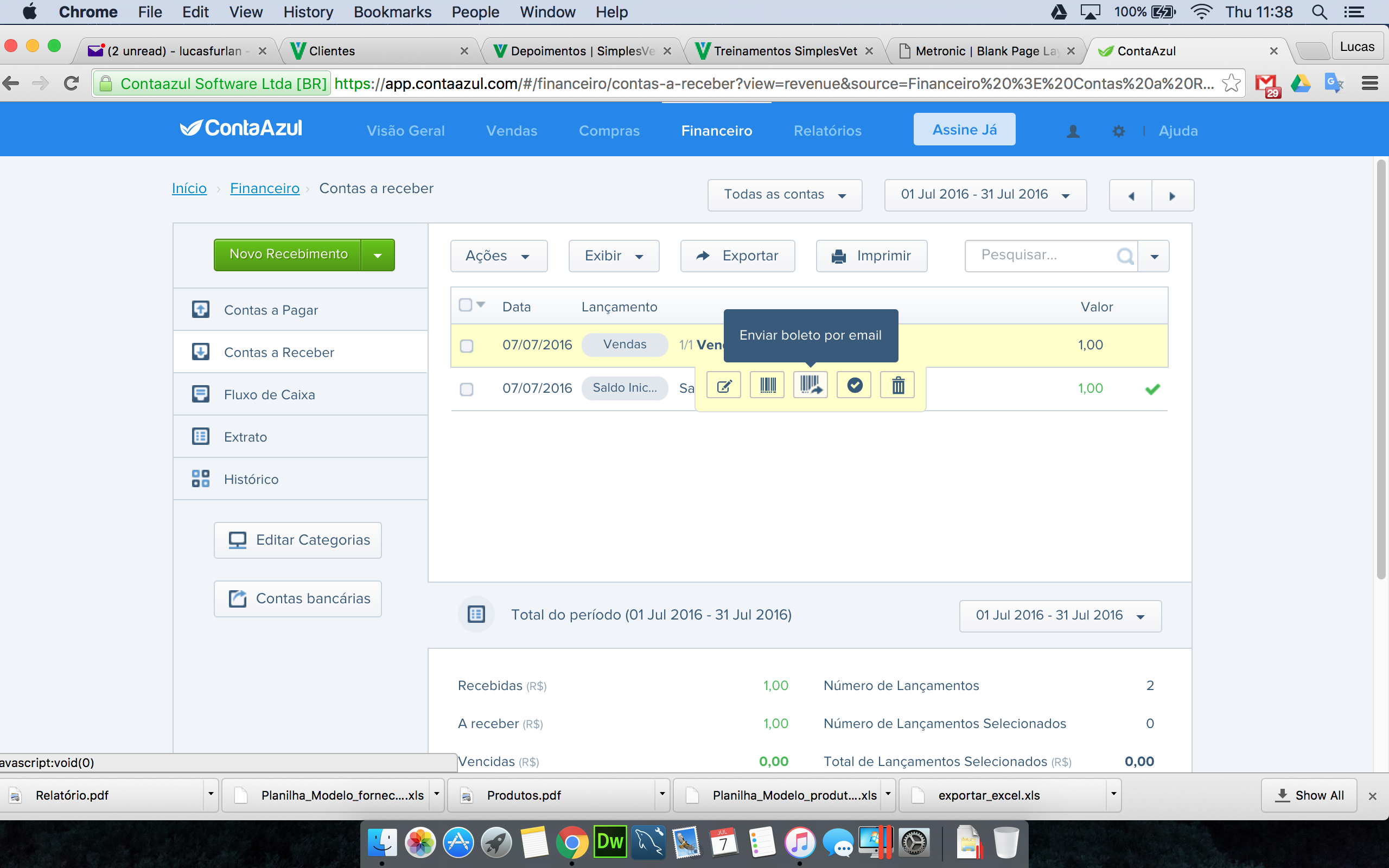Click the page vertical scrollbar
This screenshot has height=868, width=1389.
pos(1381,371)
